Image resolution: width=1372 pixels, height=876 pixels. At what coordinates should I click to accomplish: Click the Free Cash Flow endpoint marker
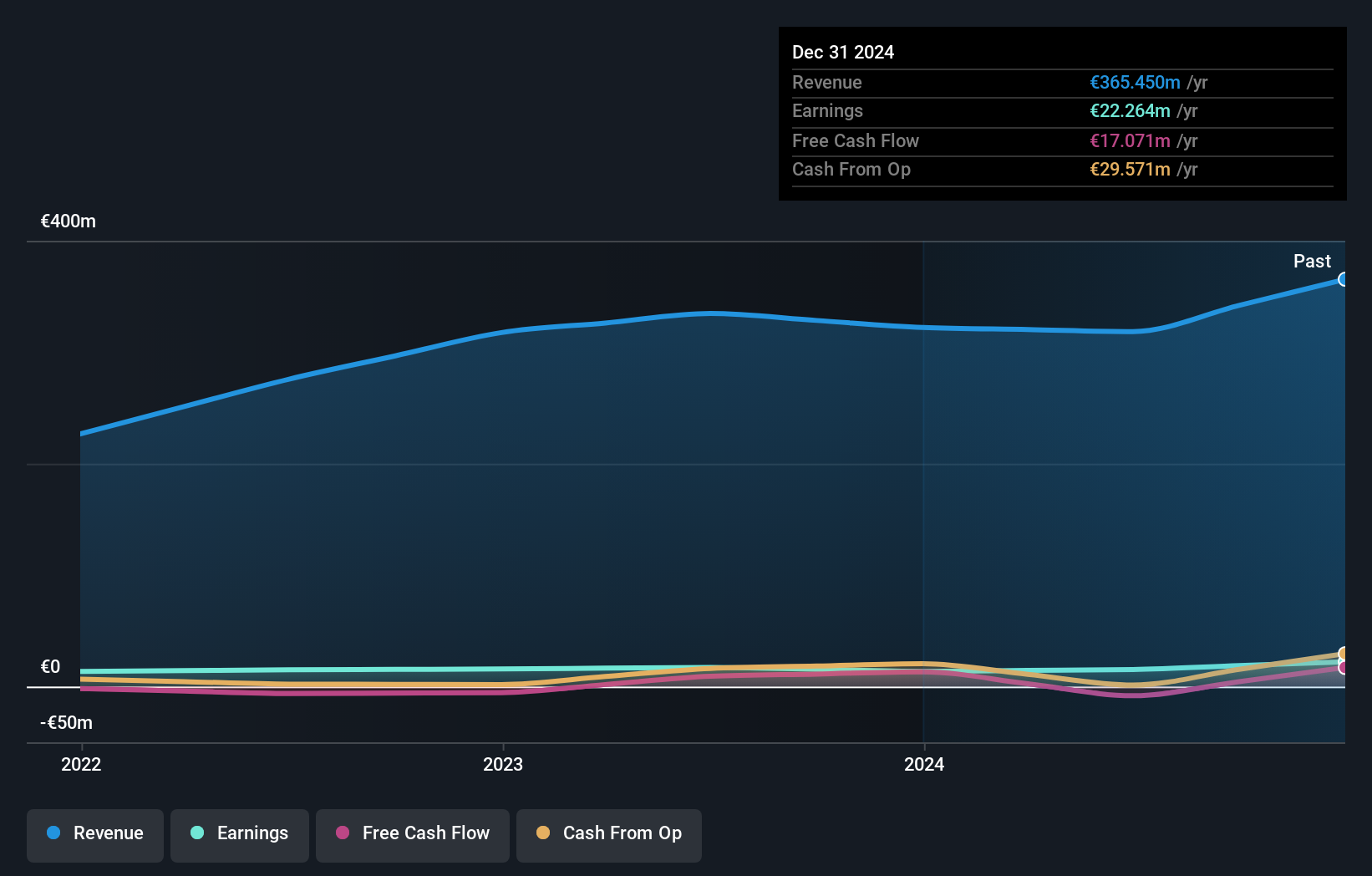(x=1343, y=667)
